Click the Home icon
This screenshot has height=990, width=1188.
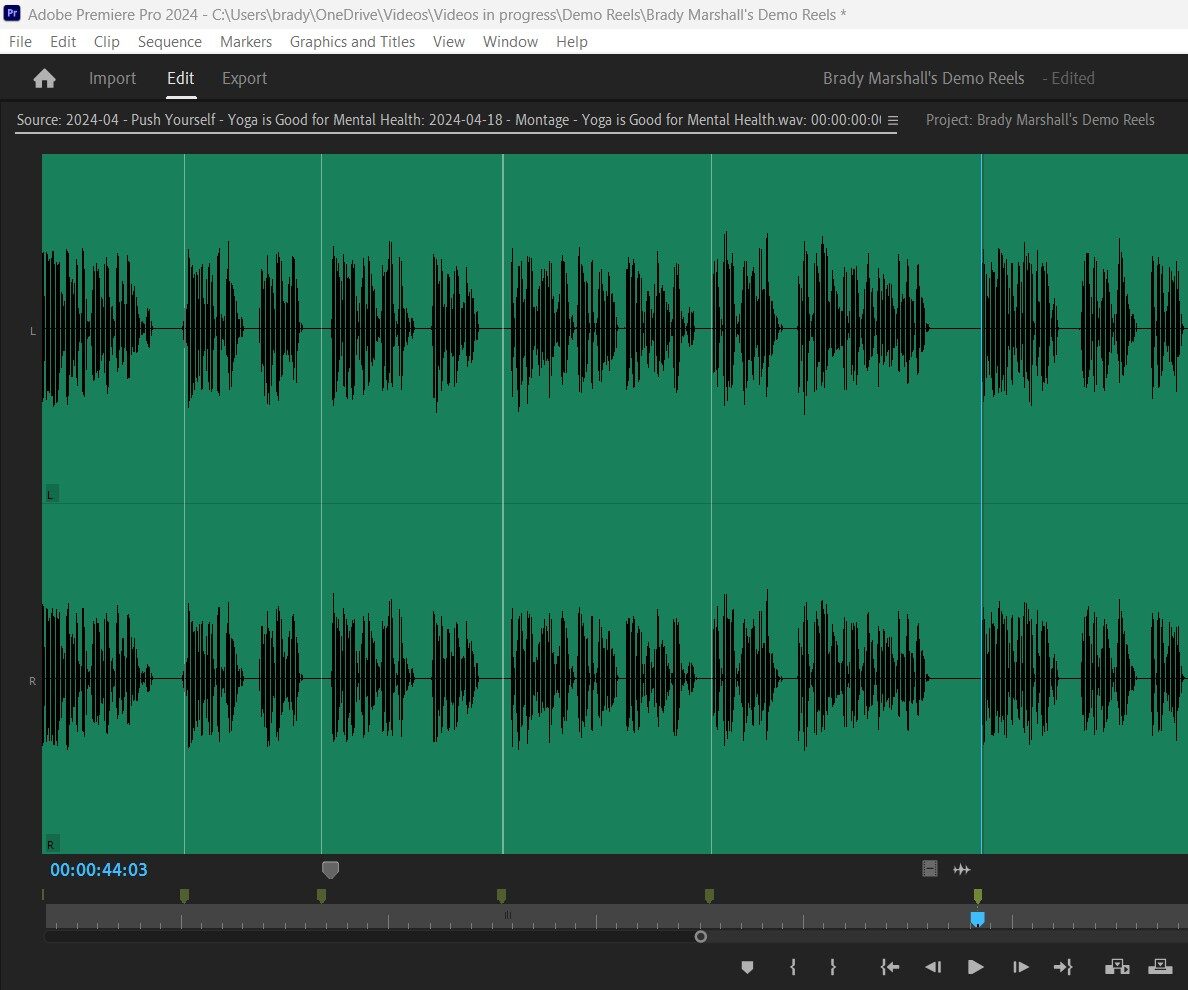click(x=45, y=78)
